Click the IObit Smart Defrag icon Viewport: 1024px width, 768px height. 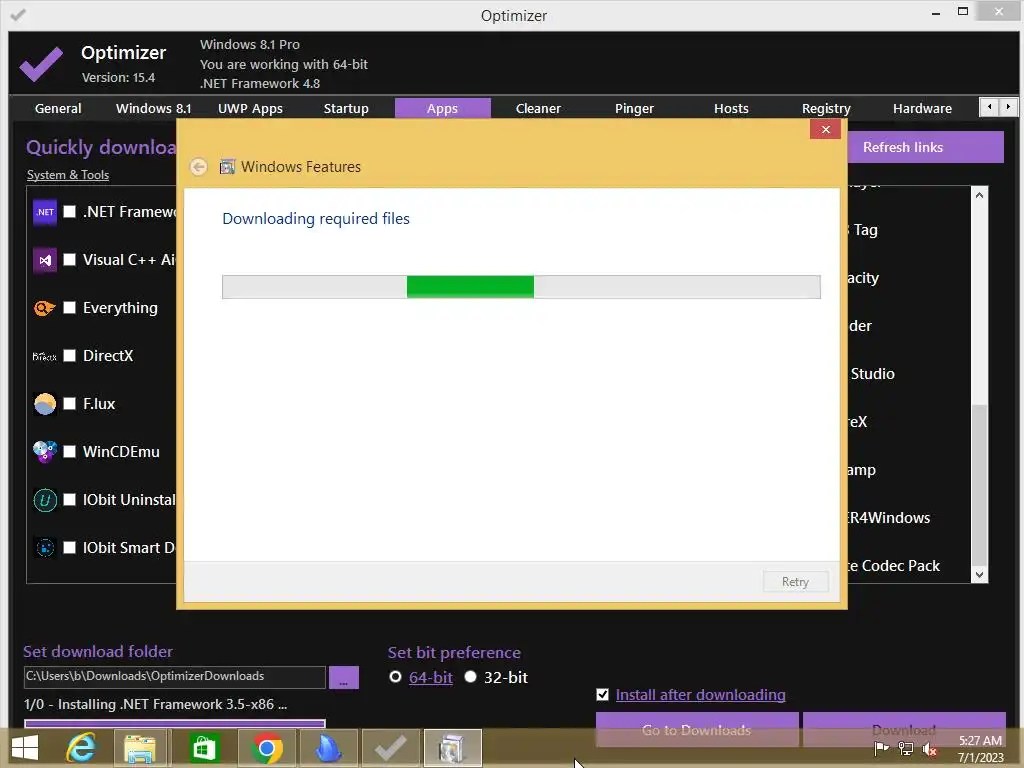44,548
